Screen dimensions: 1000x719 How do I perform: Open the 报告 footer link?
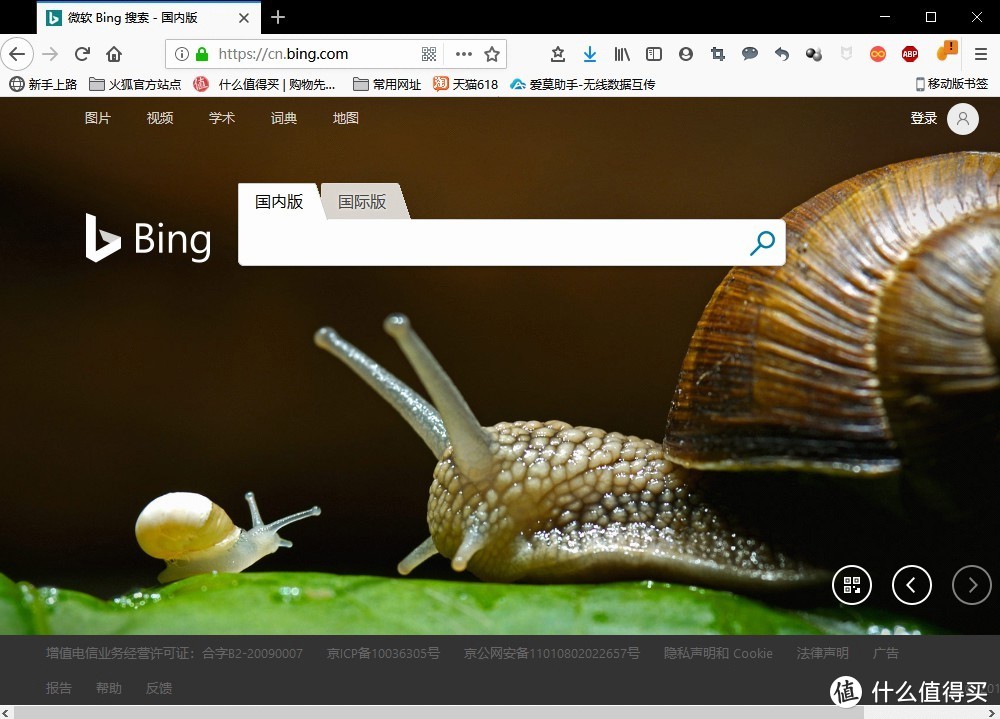[x=59, y=688]
